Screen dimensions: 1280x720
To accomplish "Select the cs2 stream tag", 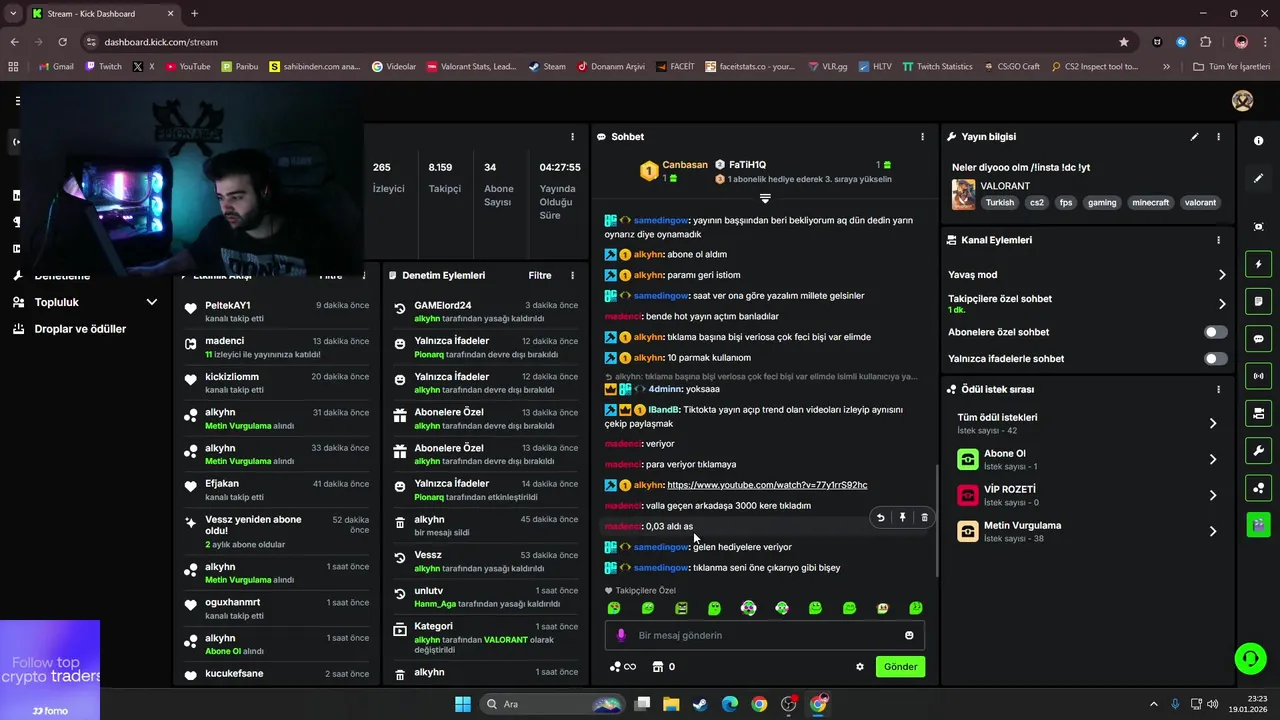I will click(x=1037, y=202).
